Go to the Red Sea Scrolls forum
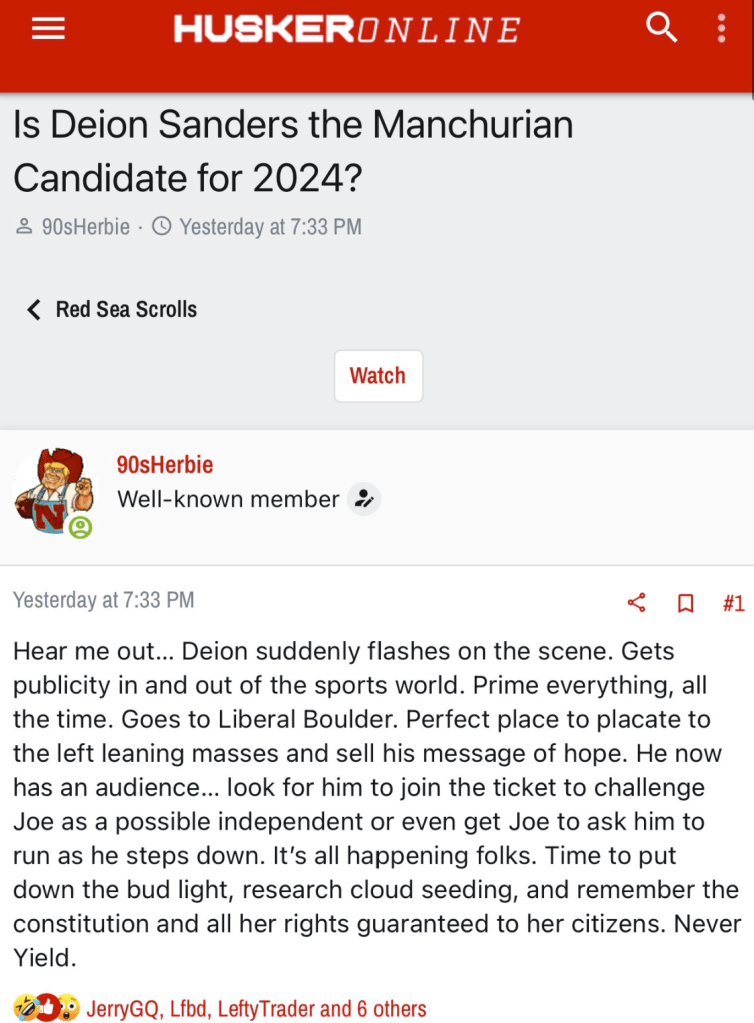This screenshot has width=754, height=1023. [x=126, y=309]
